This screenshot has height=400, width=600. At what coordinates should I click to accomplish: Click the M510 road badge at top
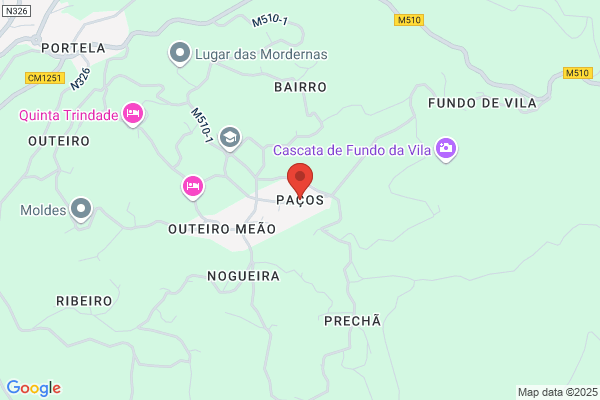click(x=409, y=20)
